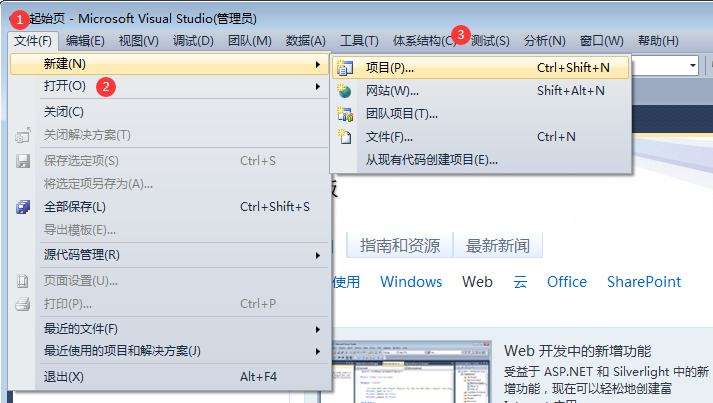
Task: Choose 网站(W)... from the New submenu
Action: click(480, 91)
